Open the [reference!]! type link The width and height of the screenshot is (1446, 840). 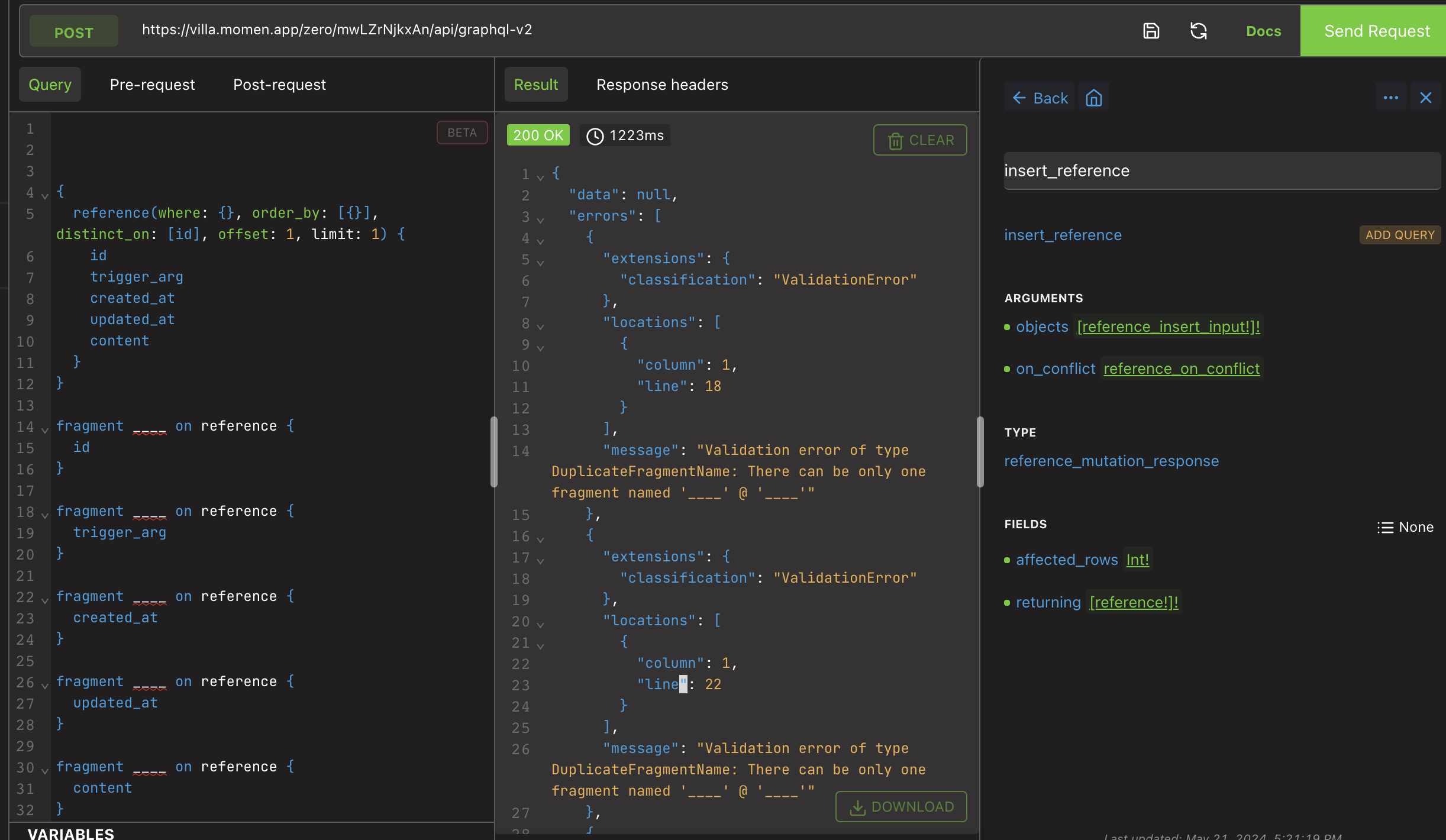point(1134,602)
